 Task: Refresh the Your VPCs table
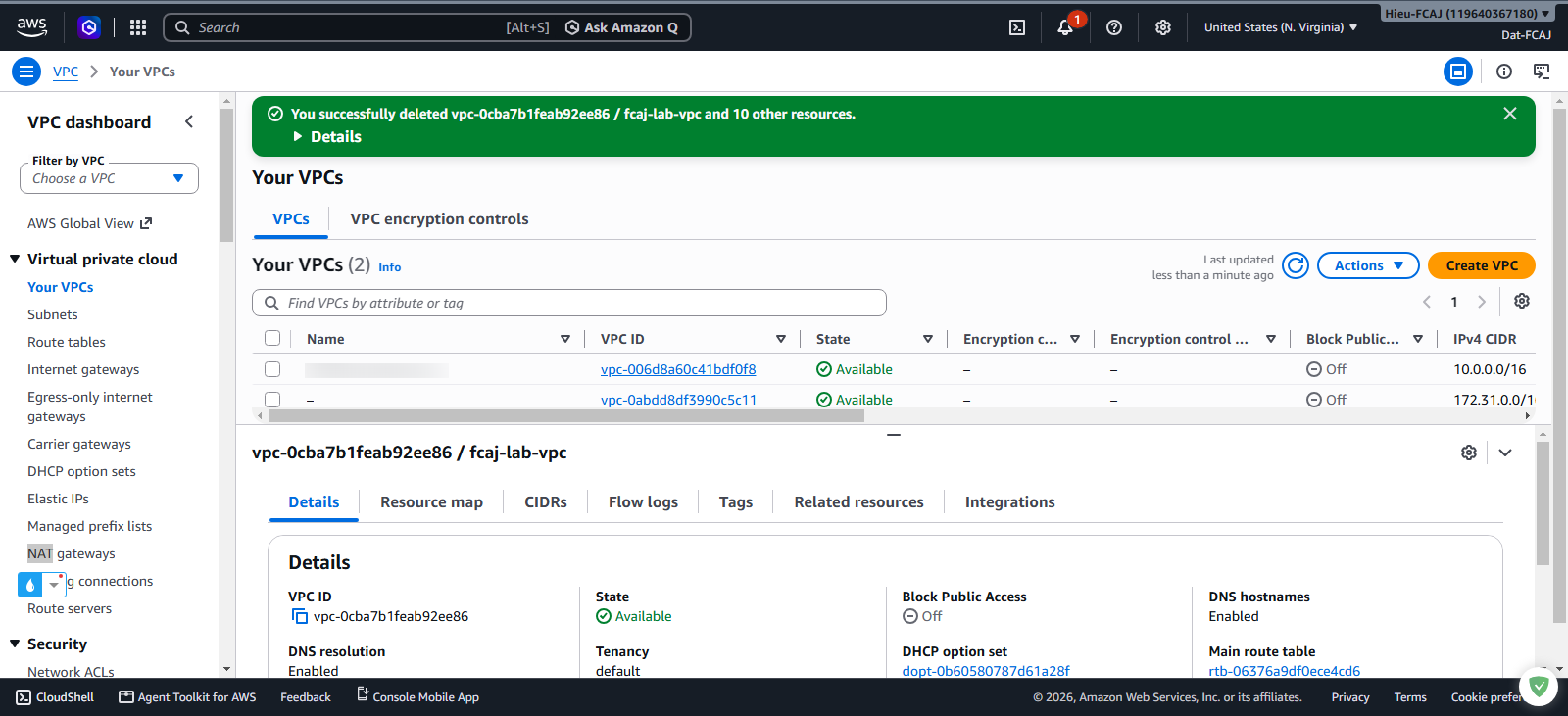click(x=1296, y=265)
